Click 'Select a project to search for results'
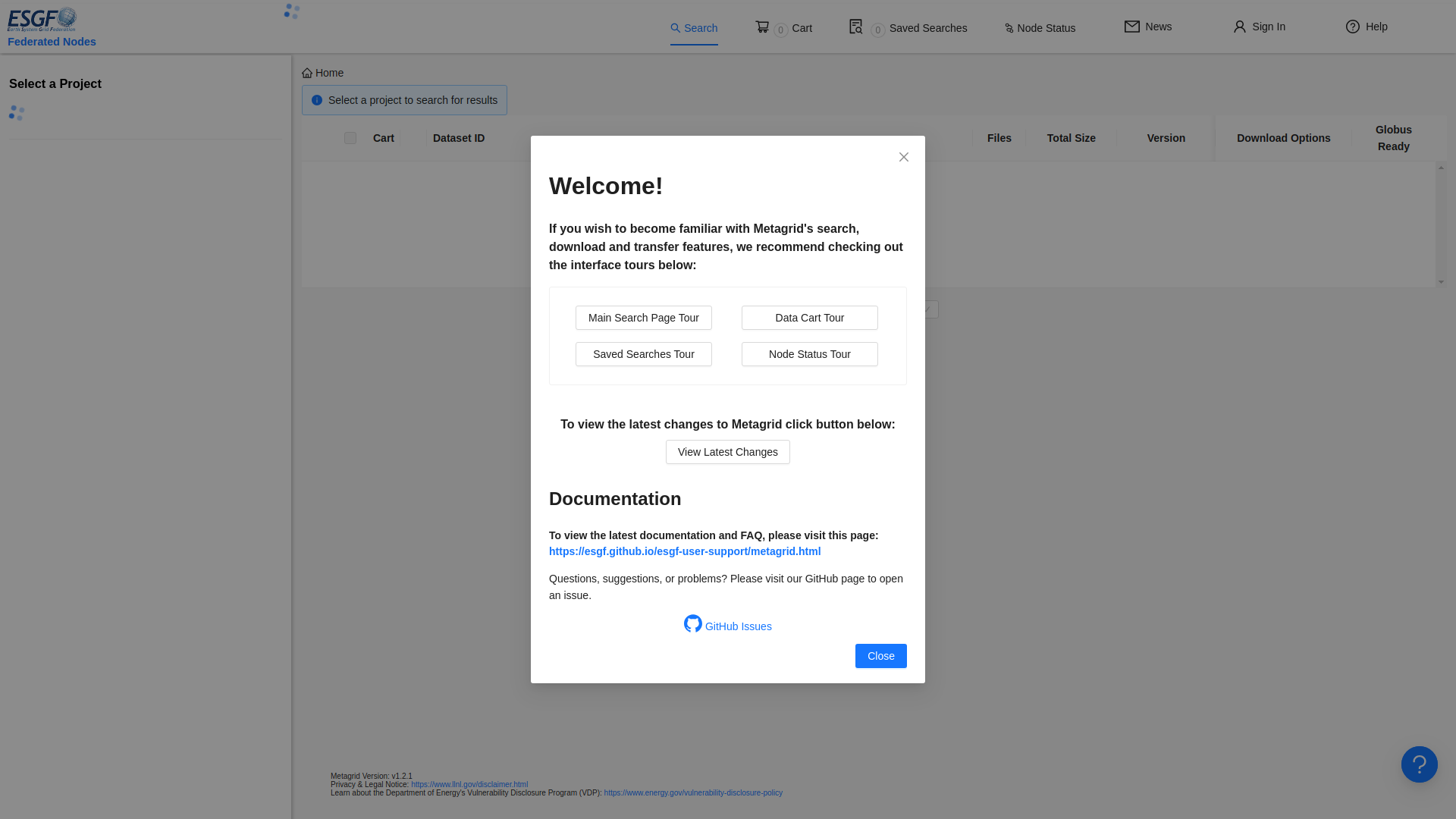This screenshot has width=1456, height=819. 413,100
